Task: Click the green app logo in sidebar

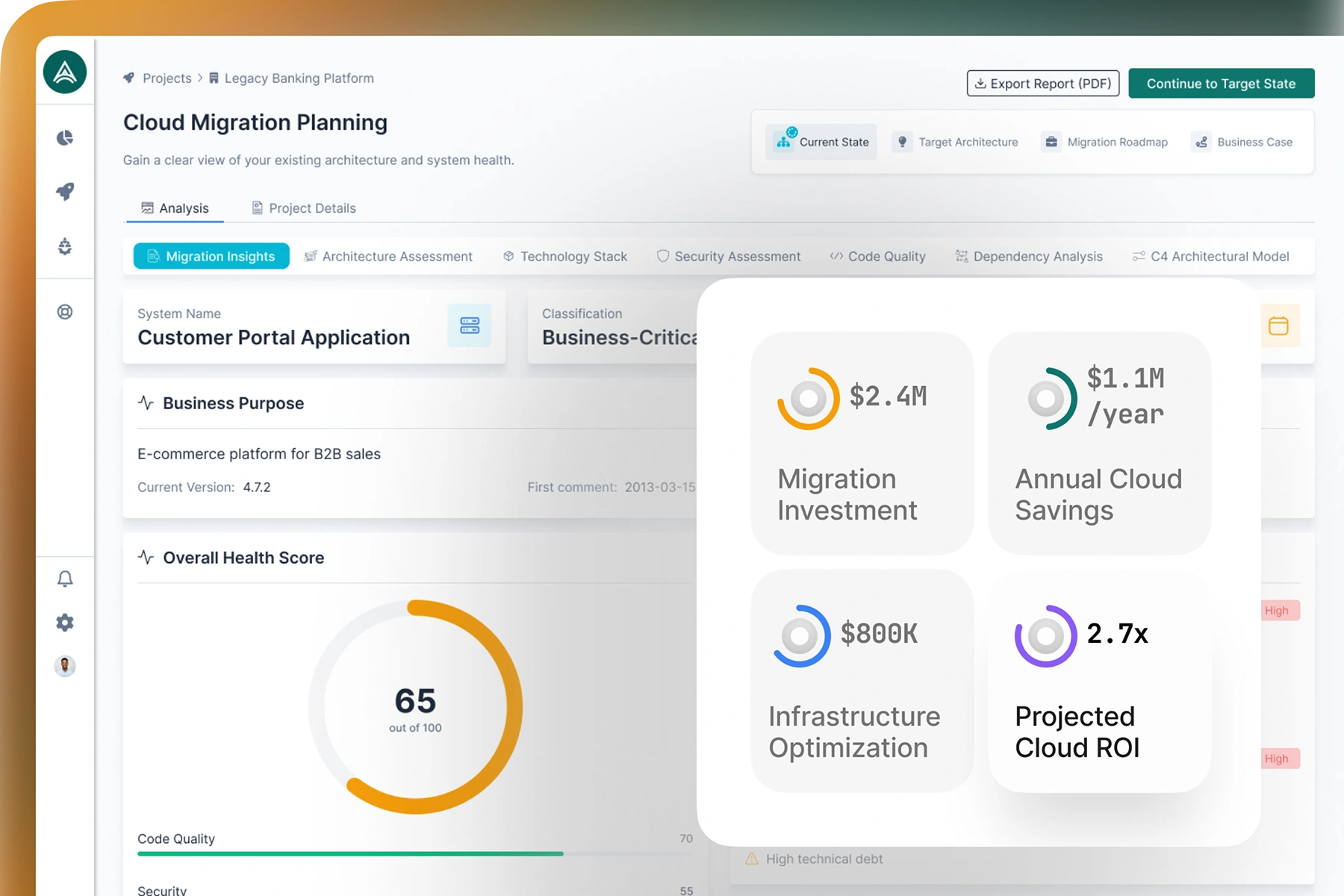Action: (65, 72)
